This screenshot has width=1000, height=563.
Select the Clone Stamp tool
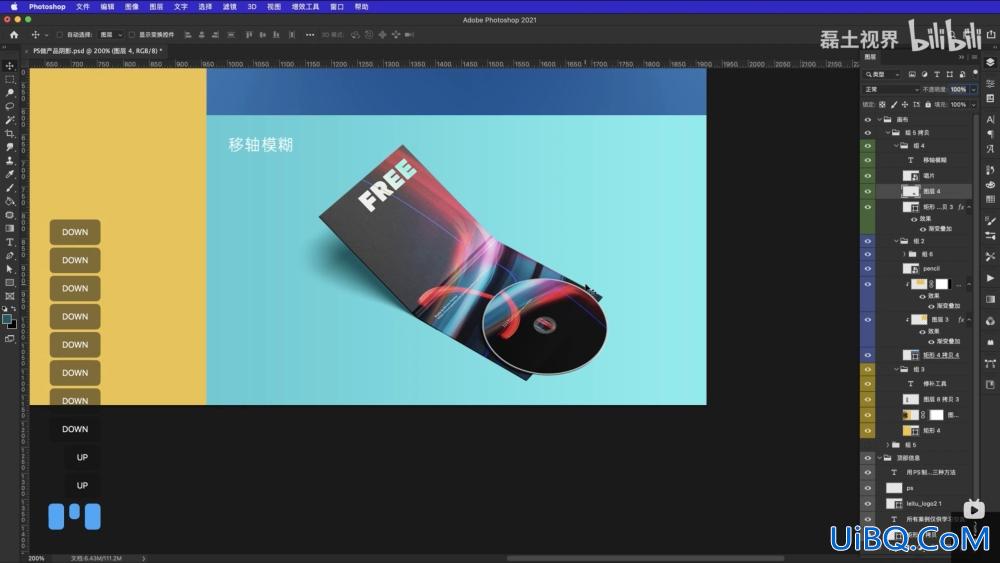coord(10,161)
